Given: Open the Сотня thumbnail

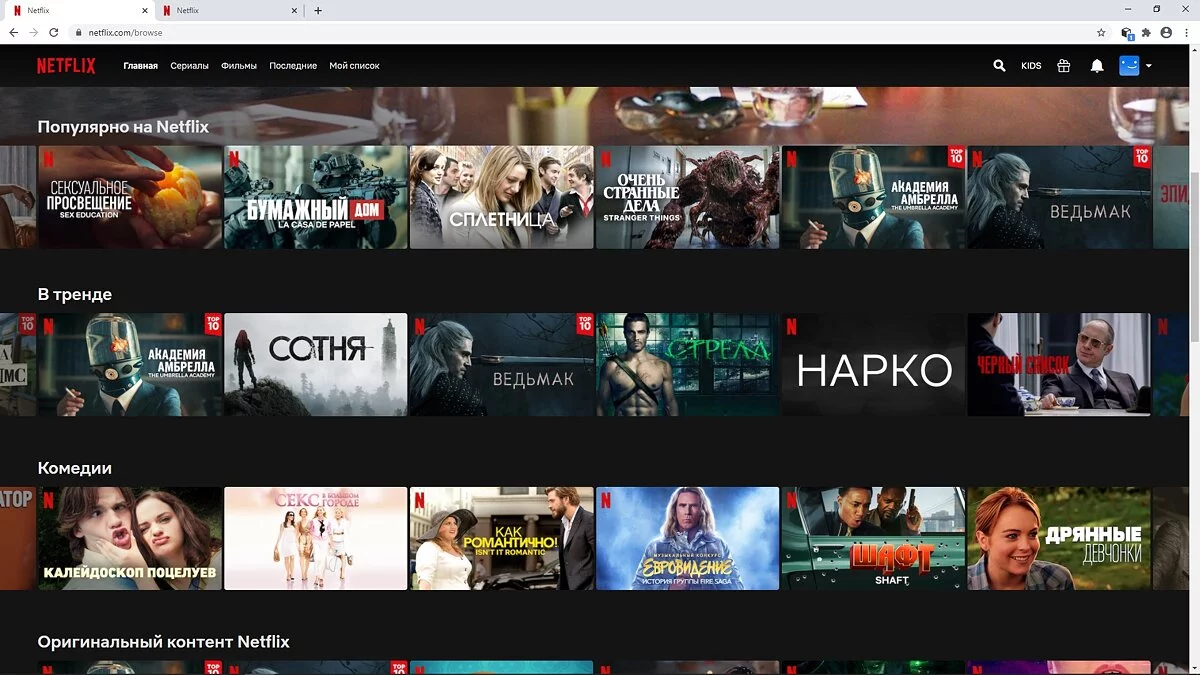Looking at the screenshot, I should click(316, 365).
